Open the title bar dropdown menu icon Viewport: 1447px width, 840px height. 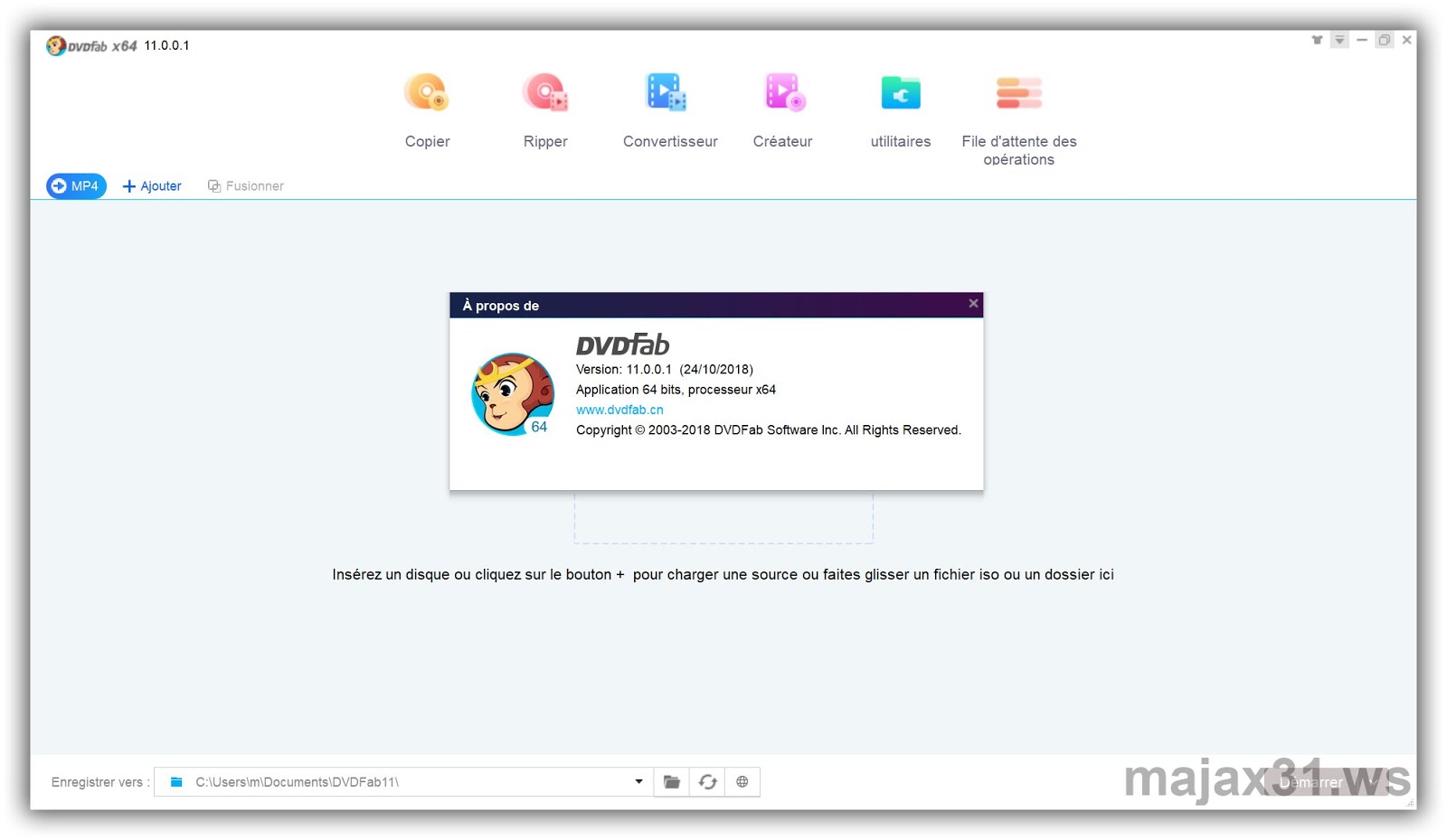[x=1339, y=40]
